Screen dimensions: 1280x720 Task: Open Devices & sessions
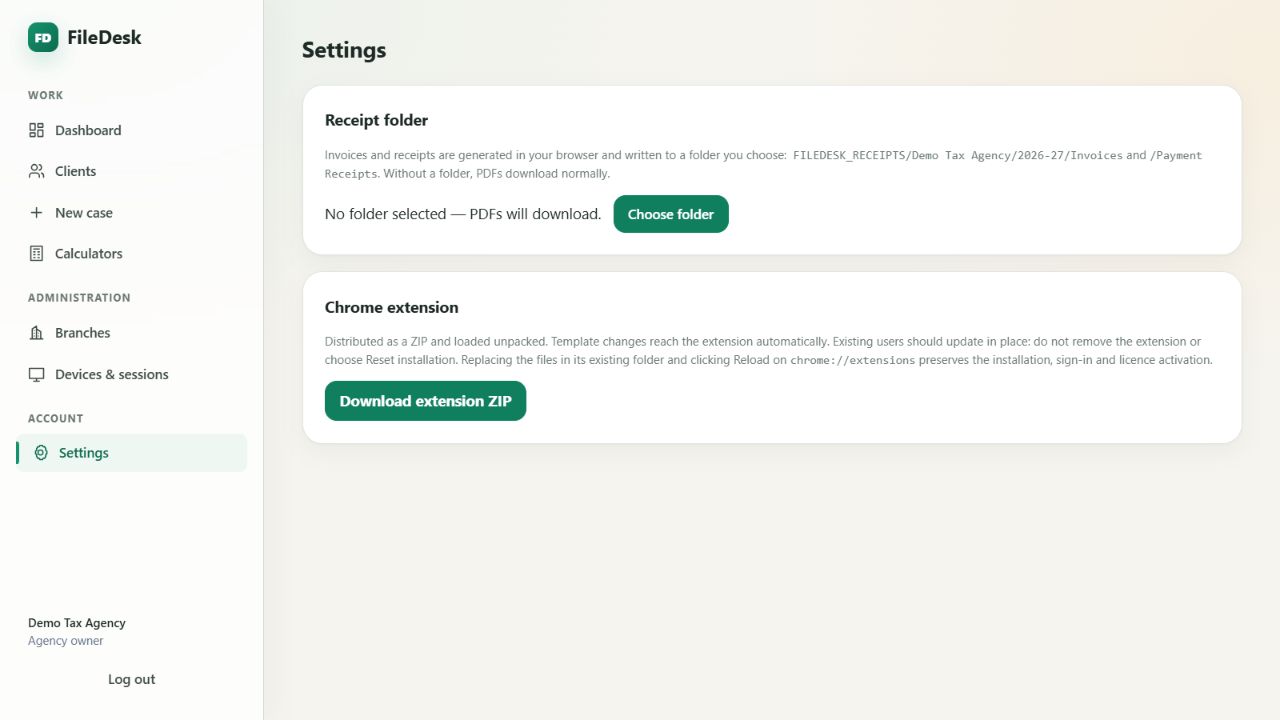132,374
